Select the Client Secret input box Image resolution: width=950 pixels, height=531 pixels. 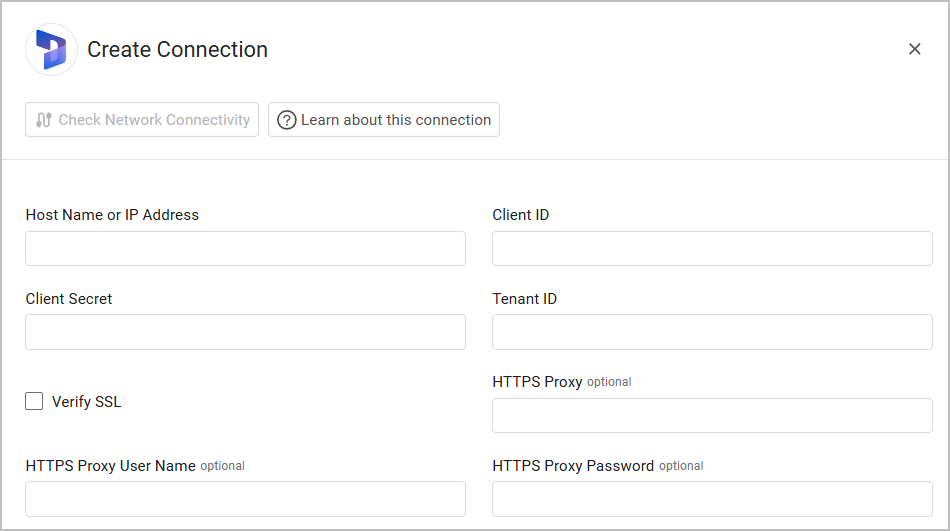245,333
